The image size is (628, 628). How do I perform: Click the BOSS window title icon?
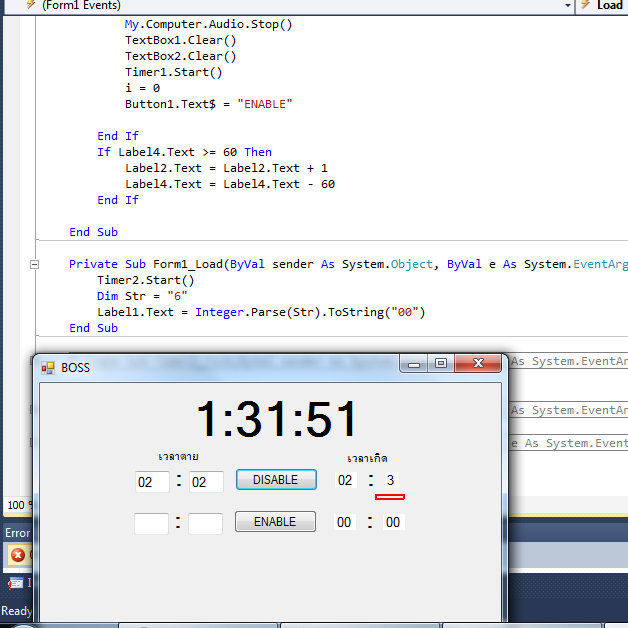tap(48, 367)
